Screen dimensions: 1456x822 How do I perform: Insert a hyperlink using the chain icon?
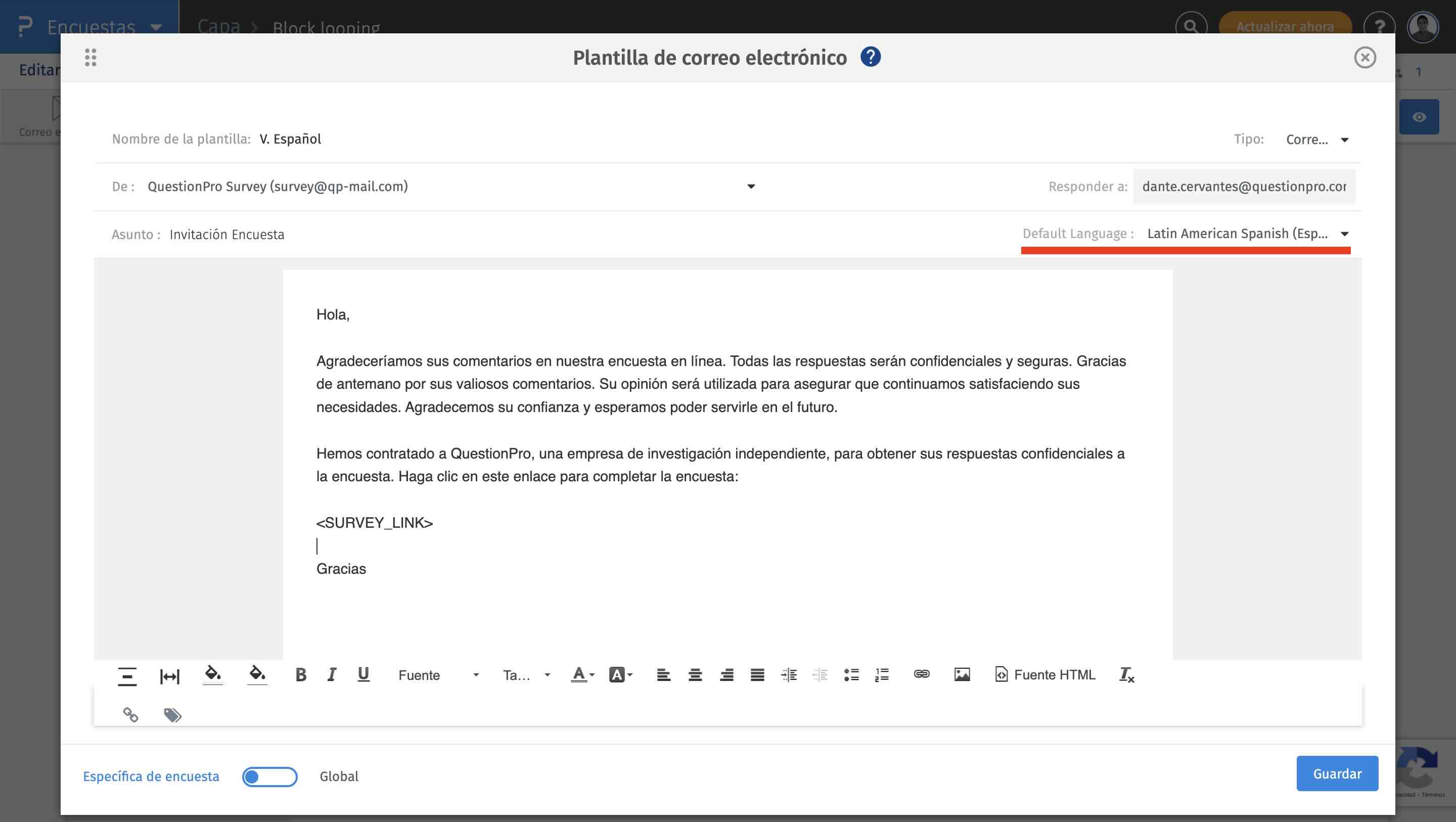coord(921,674)
